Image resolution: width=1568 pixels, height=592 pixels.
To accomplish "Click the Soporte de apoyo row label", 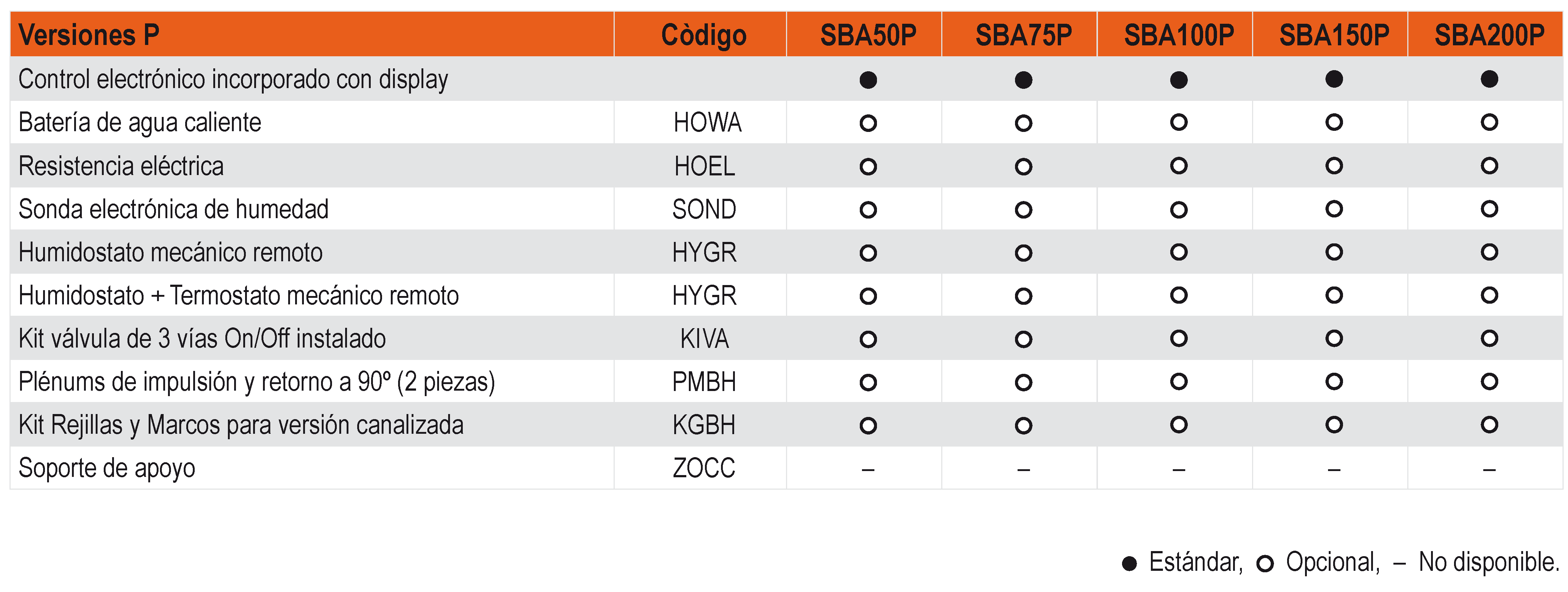I will pos(107,468).
